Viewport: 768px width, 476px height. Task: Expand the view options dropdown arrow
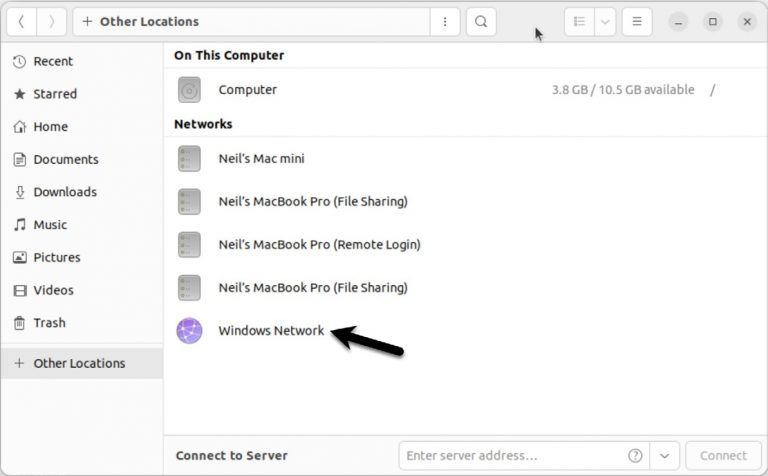(x=605, y=21)
